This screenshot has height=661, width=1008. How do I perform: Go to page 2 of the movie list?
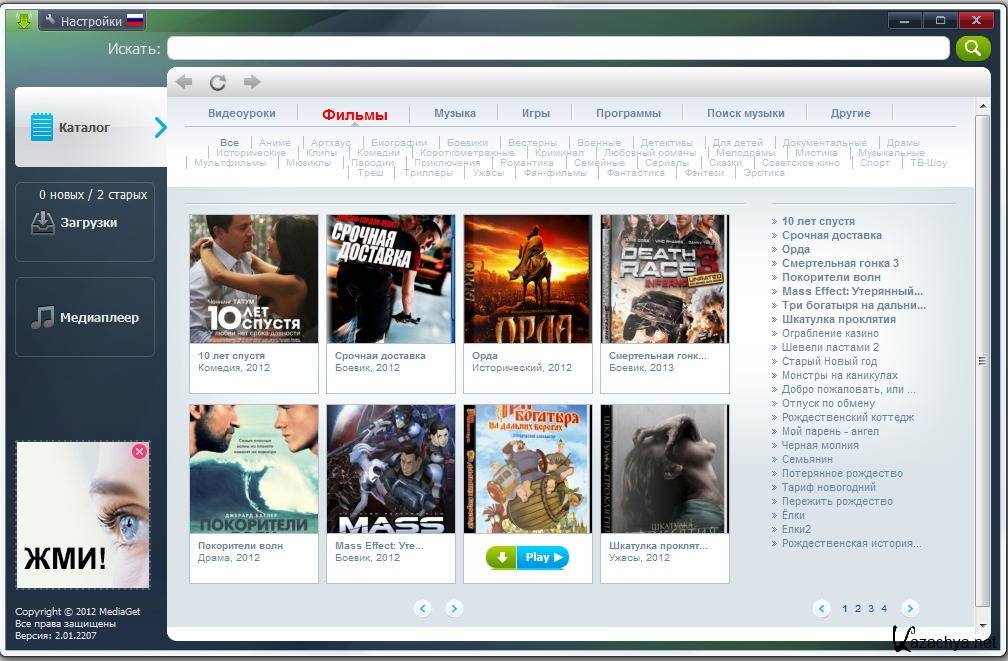pyautogui.click(x=858, y=608)
